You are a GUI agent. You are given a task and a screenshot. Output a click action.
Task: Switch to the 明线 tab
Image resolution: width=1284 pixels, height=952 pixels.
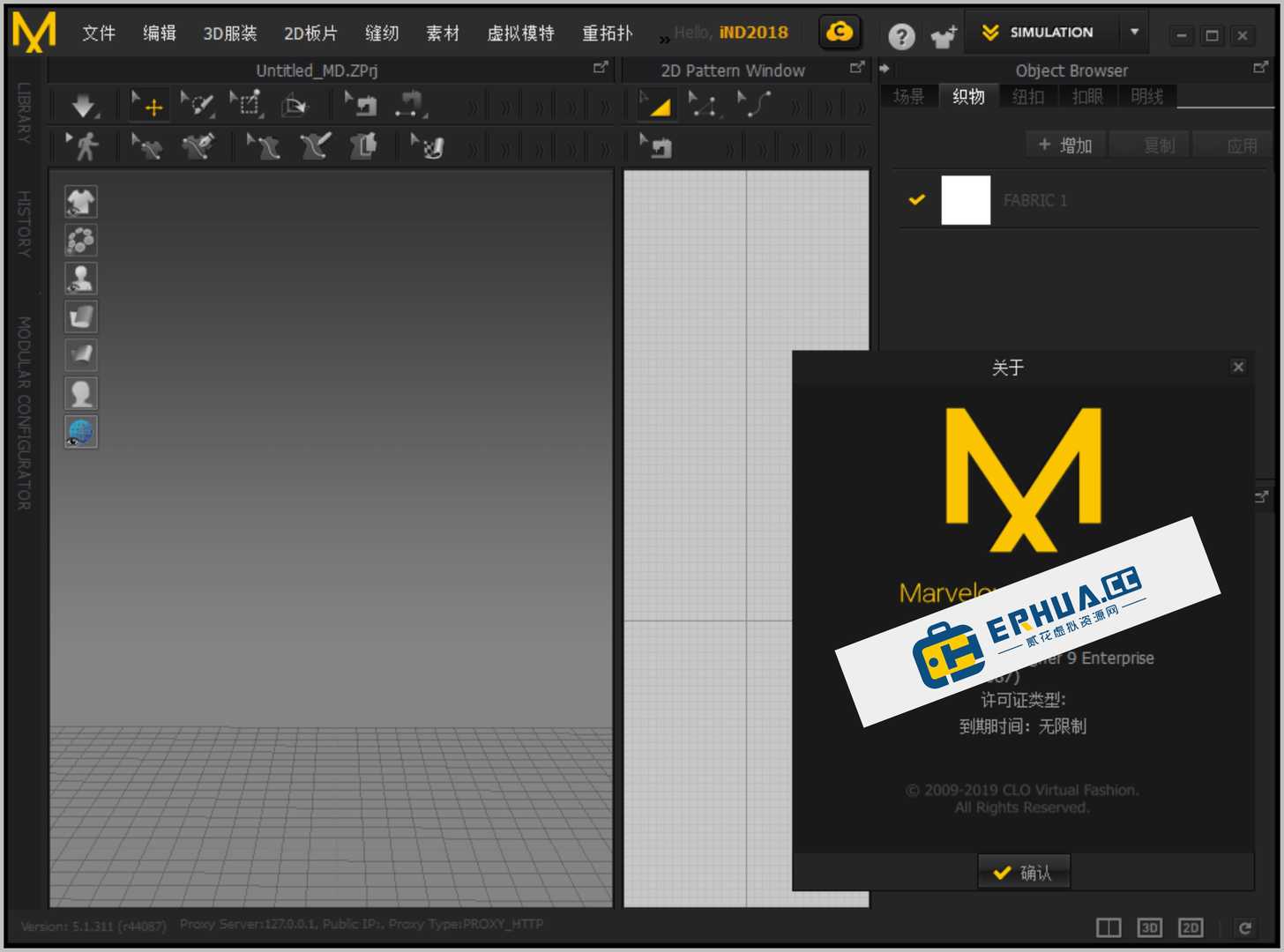(x=1146, y=96)
